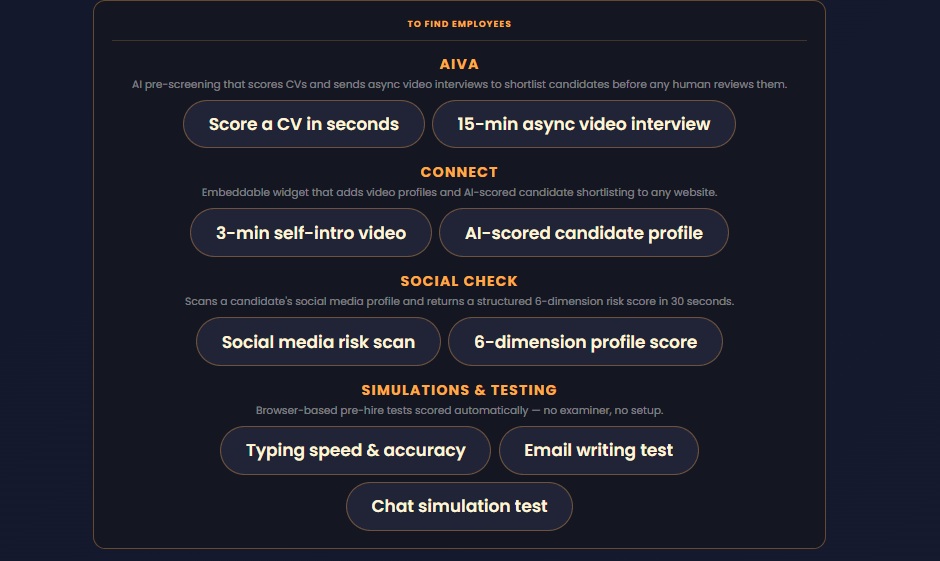Viewport: 940px width, 561px height.
Task: Click the Browser-based pre-hire tests description
Action: pyautogui.click(x=459, y=411)
